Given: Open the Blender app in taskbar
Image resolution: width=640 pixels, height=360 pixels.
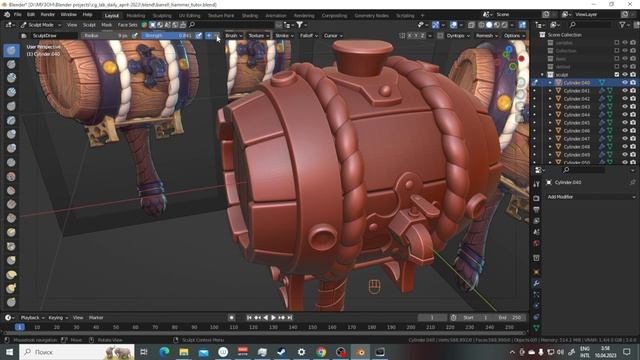Looking at the screenshot, I should [x=360, y=352].
